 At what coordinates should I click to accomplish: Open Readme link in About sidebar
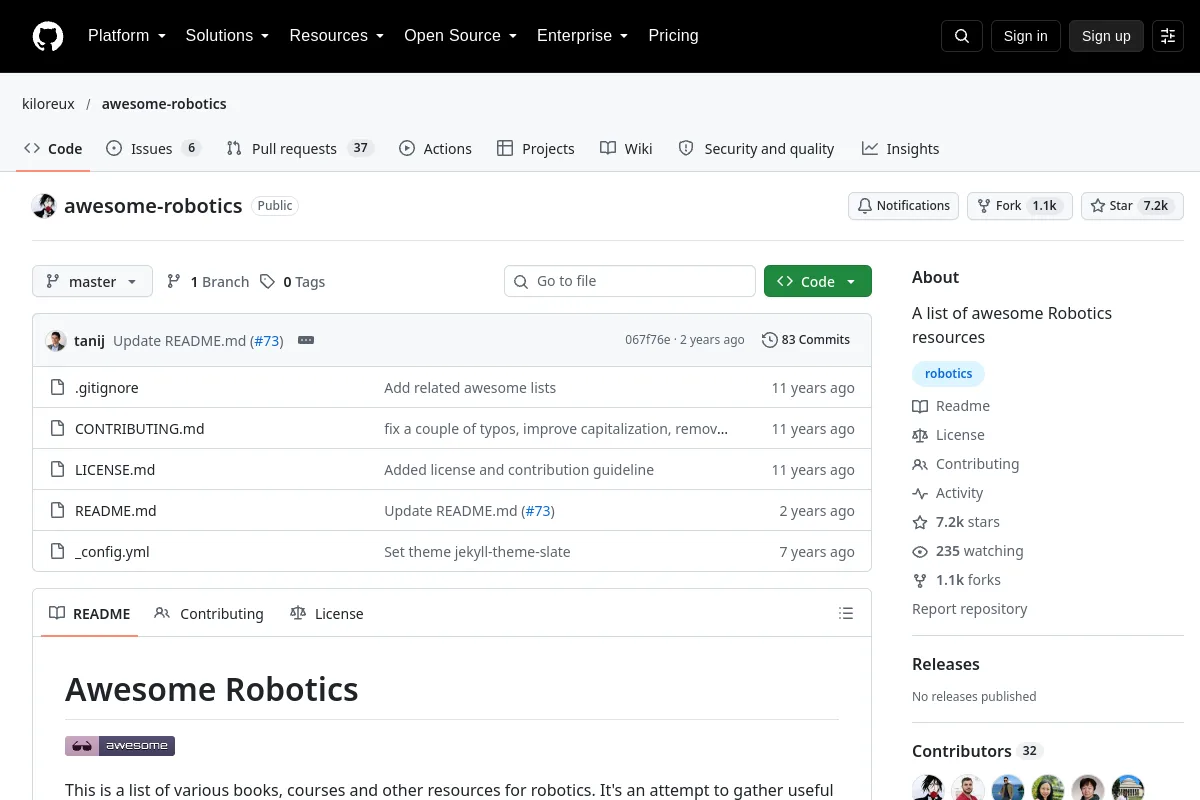pyautogui.click(x=951, y=406)
